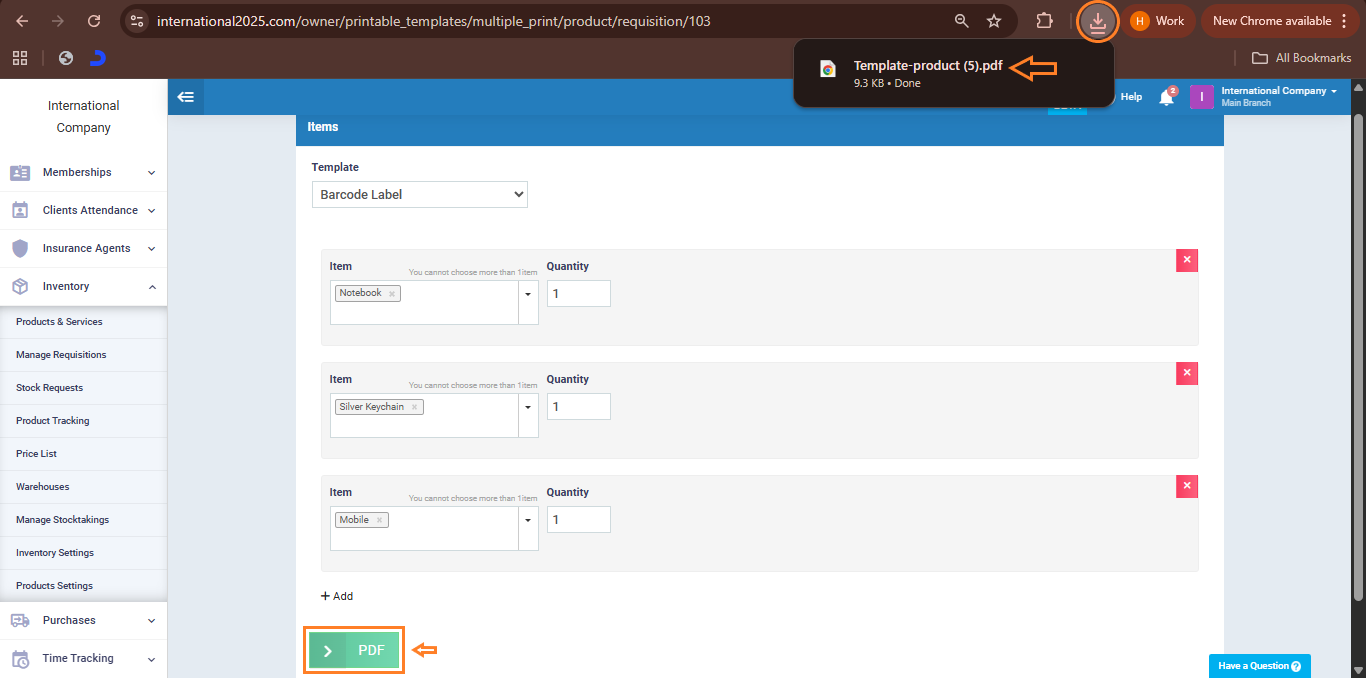The width and height of the screenshot is (1366, 678).
Task: Expand the Mobile item selector arrow
Action: 528,520
